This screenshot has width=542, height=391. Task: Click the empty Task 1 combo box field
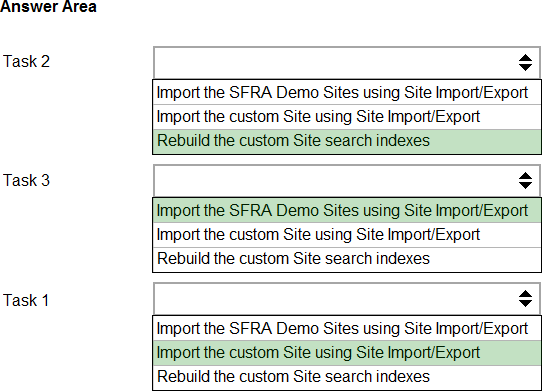346,299
